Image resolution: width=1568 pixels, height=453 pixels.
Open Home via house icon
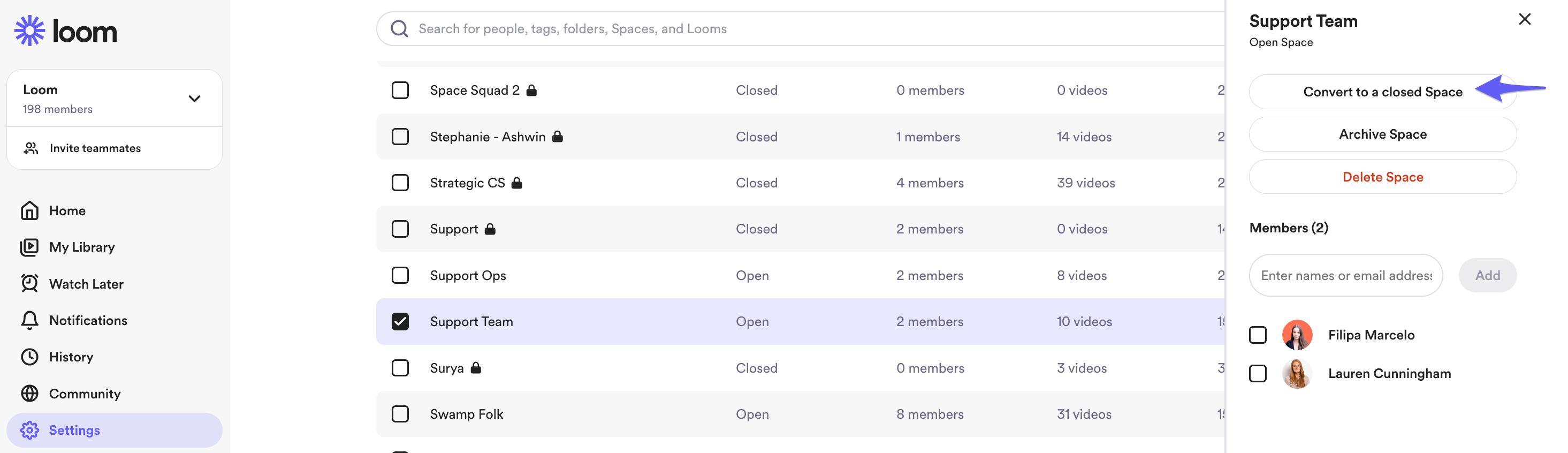pos(29,210)
